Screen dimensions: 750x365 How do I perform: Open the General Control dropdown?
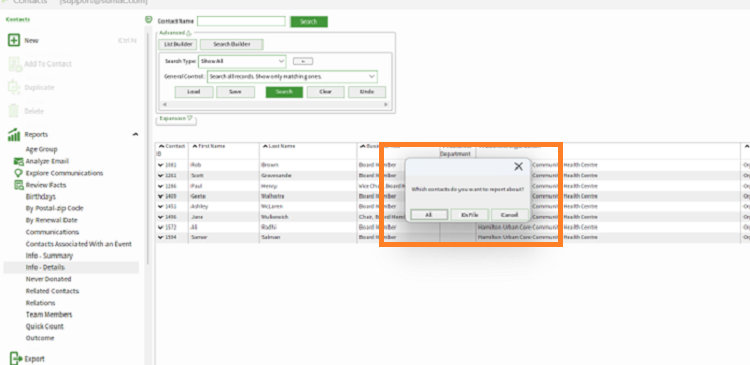tap(372, 77)
